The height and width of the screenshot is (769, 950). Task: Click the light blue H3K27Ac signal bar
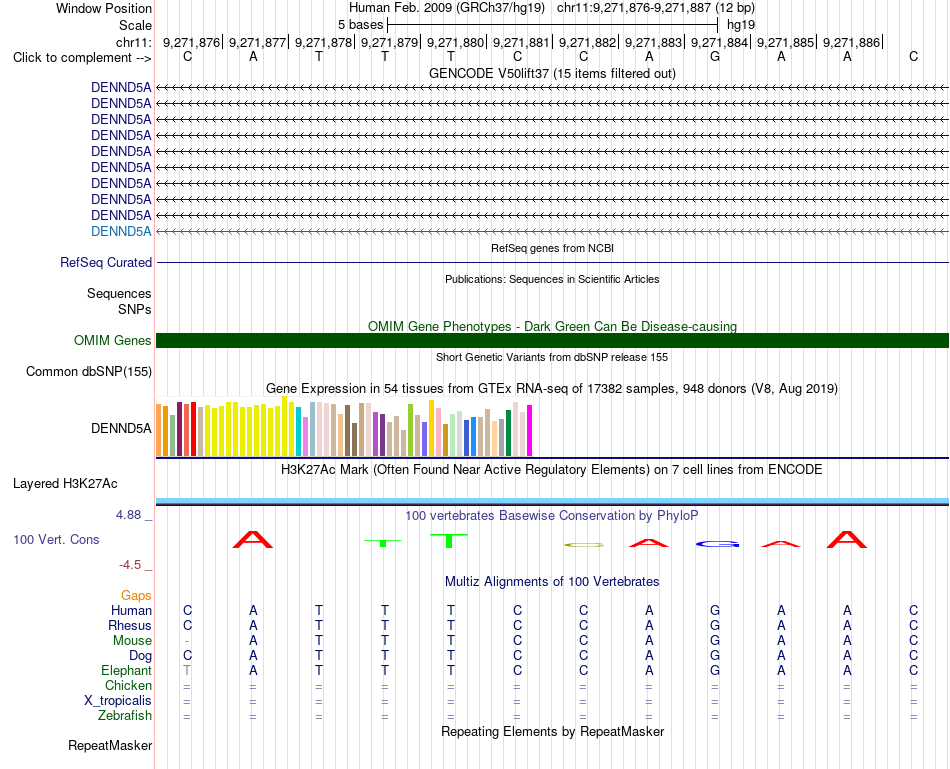(552, 501)
